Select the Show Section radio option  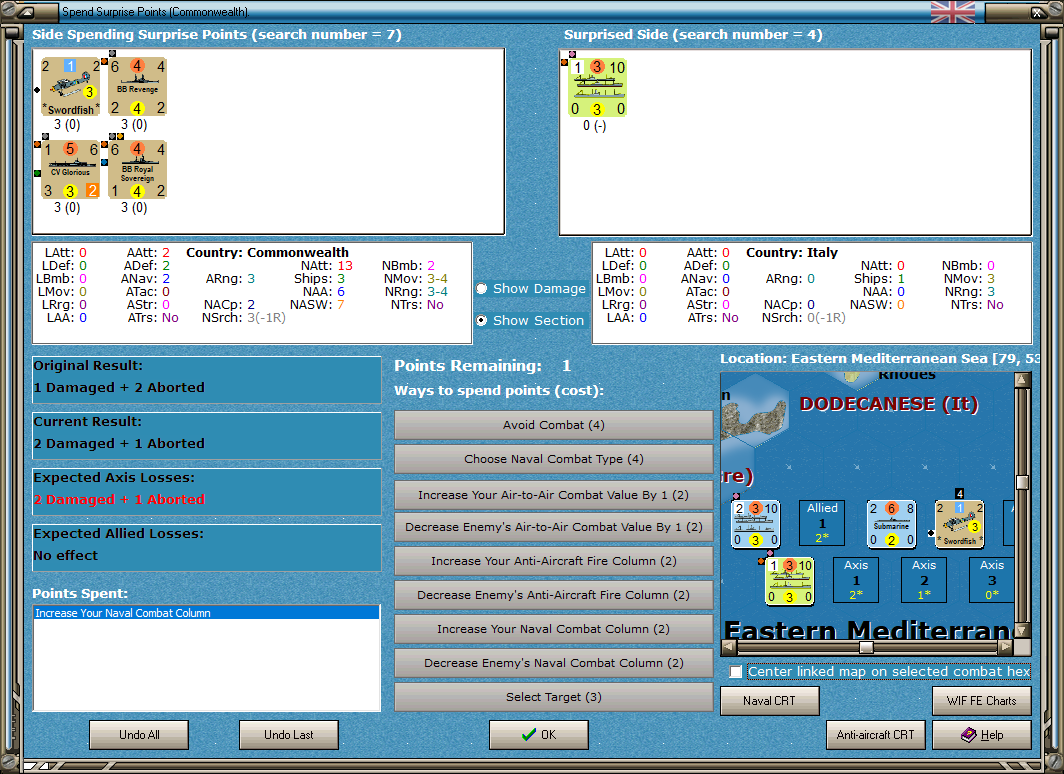[482, 320]
